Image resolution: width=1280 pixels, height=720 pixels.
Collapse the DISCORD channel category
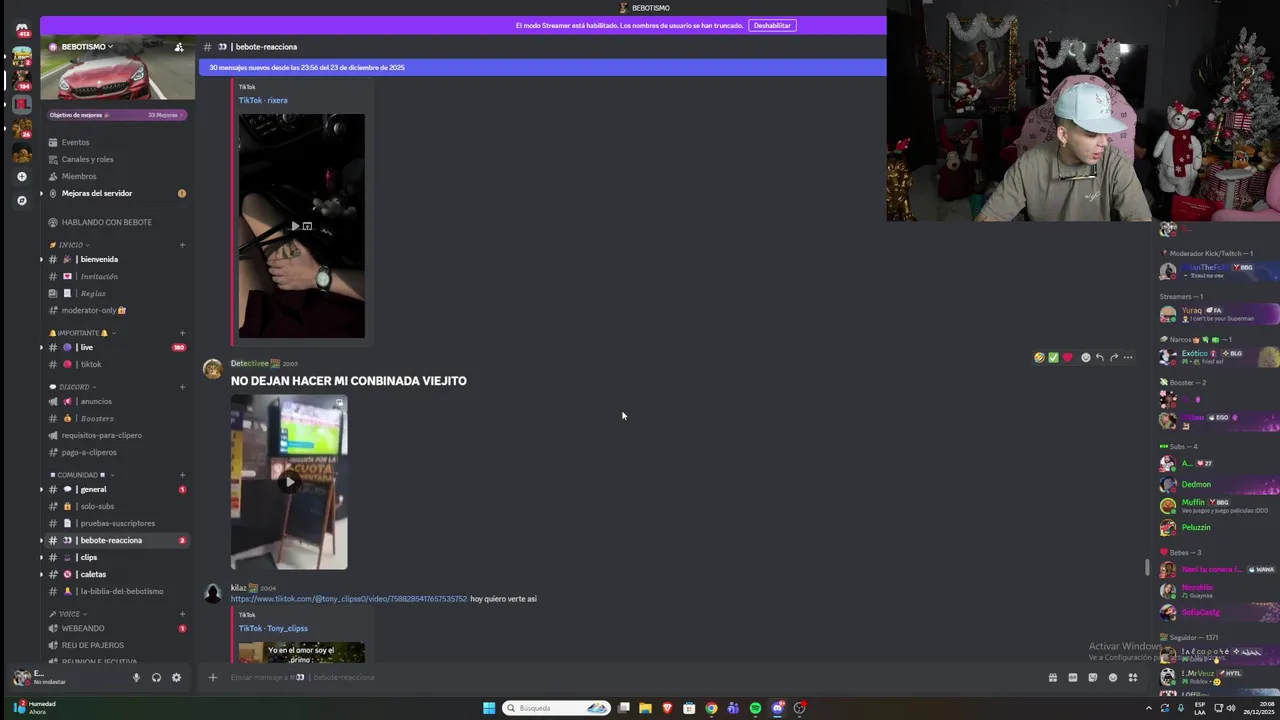[x=73, y=387]
